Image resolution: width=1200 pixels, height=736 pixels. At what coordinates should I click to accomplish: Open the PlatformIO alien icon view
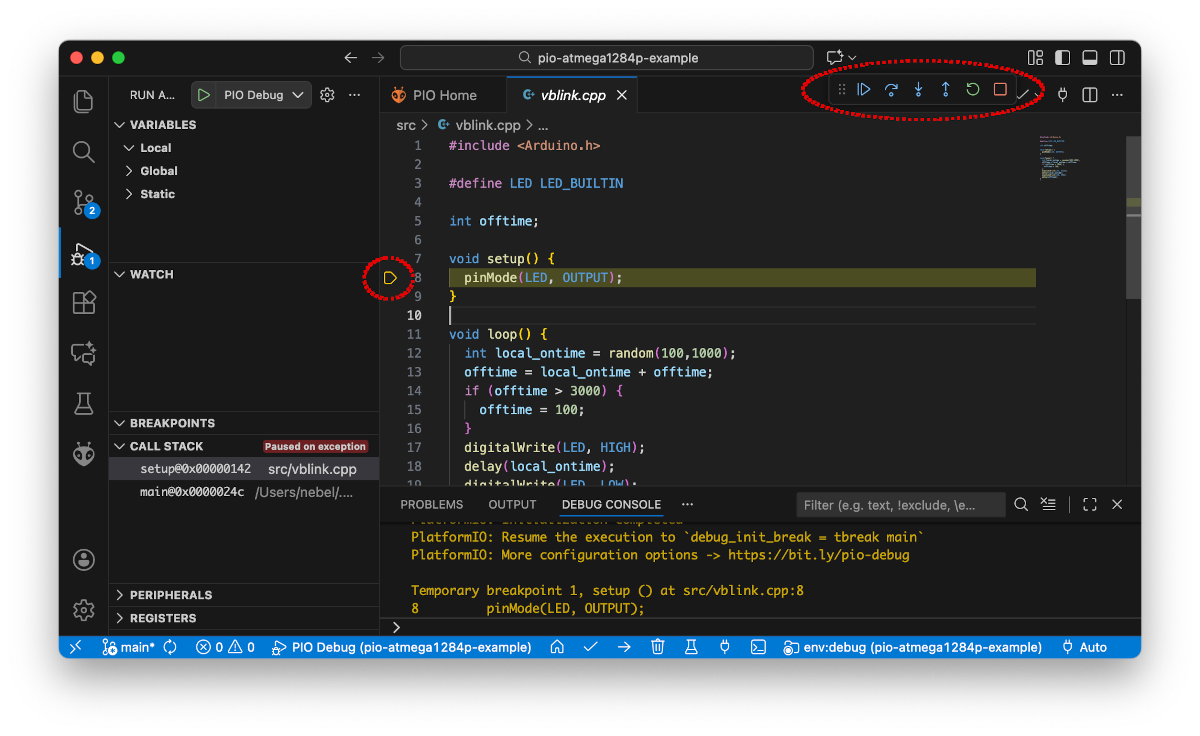click(84, 454)
